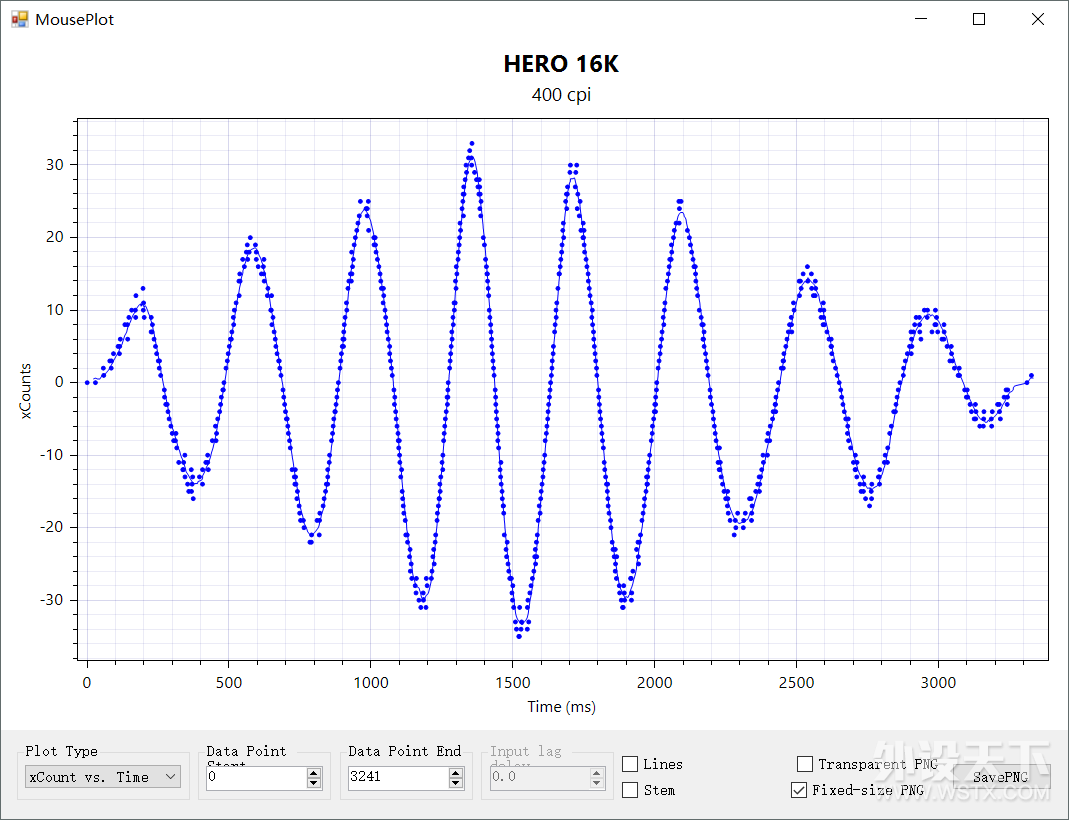Minimize the MousePlot window

[921, 19]
